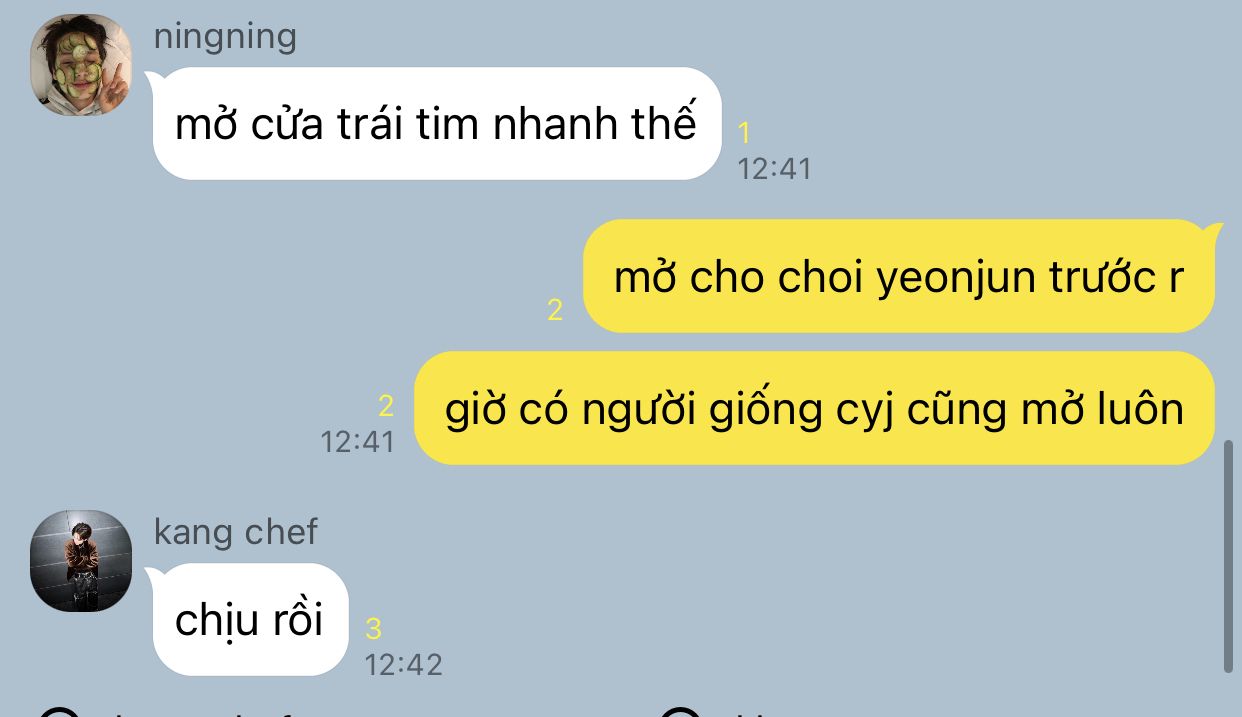Click the partially visible circle icon at bottom center
Image resolution: width=1242 pixels, height=717 pixels.
point(682,711)
